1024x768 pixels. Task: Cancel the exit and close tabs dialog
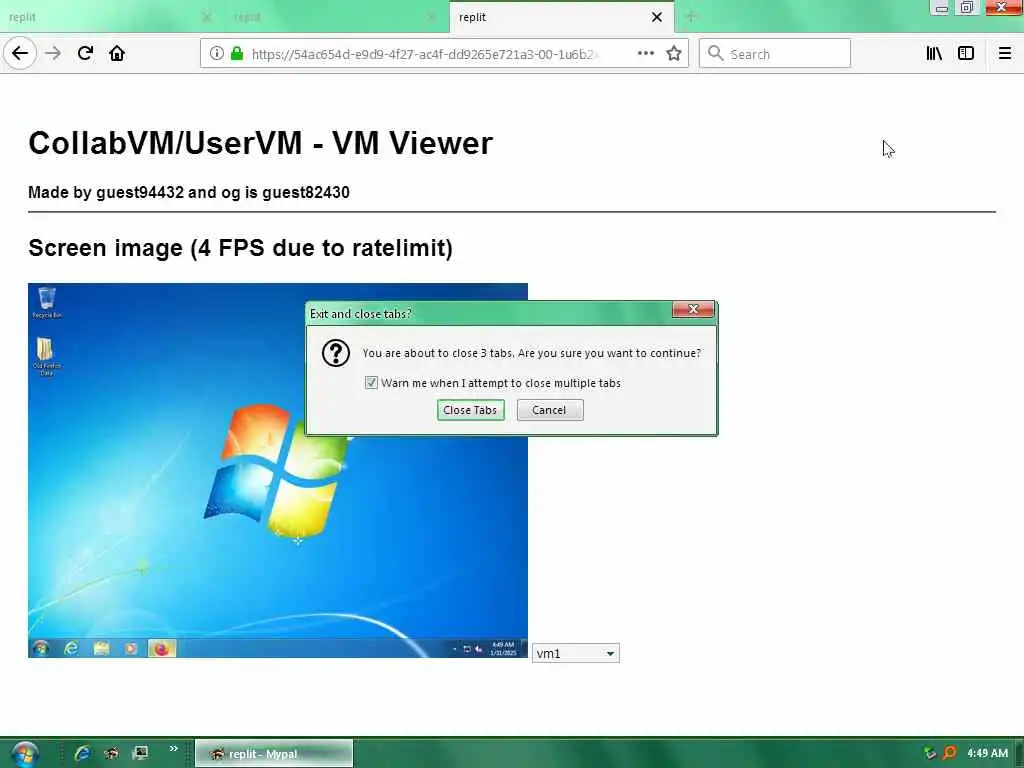tap(550, 410)
